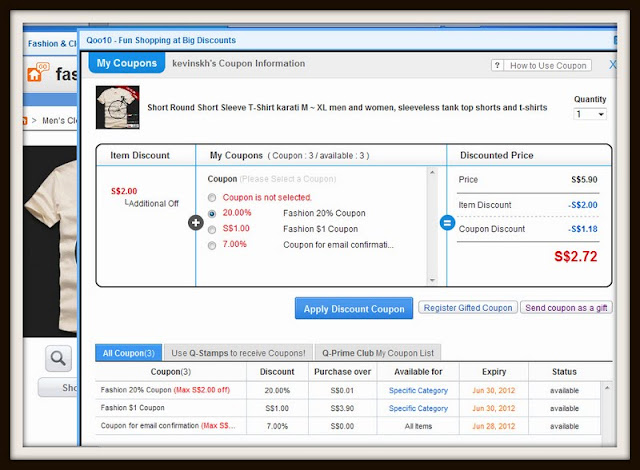The width and height of the screenshot is (640, 470).
Task: Click the Jun 28, 2012 expiry cell
Action: 493,426
